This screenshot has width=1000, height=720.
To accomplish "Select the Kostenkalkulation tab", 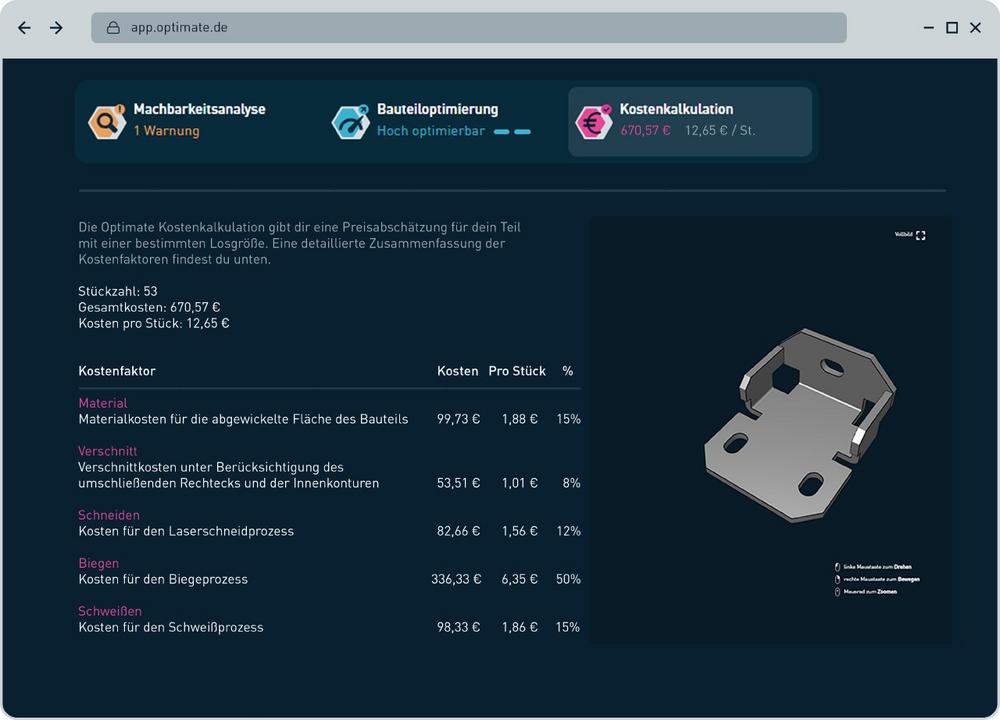I will (x=676, y=109).
